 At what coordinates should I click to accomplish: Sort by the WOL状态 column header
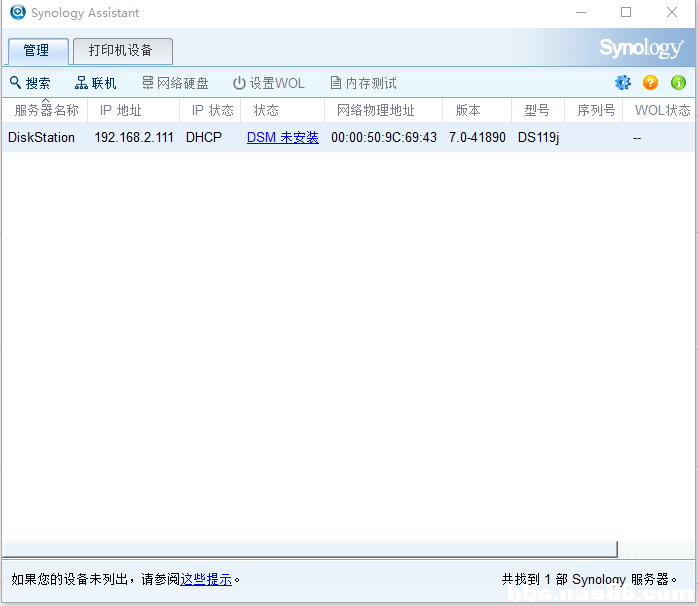point(659,110)
